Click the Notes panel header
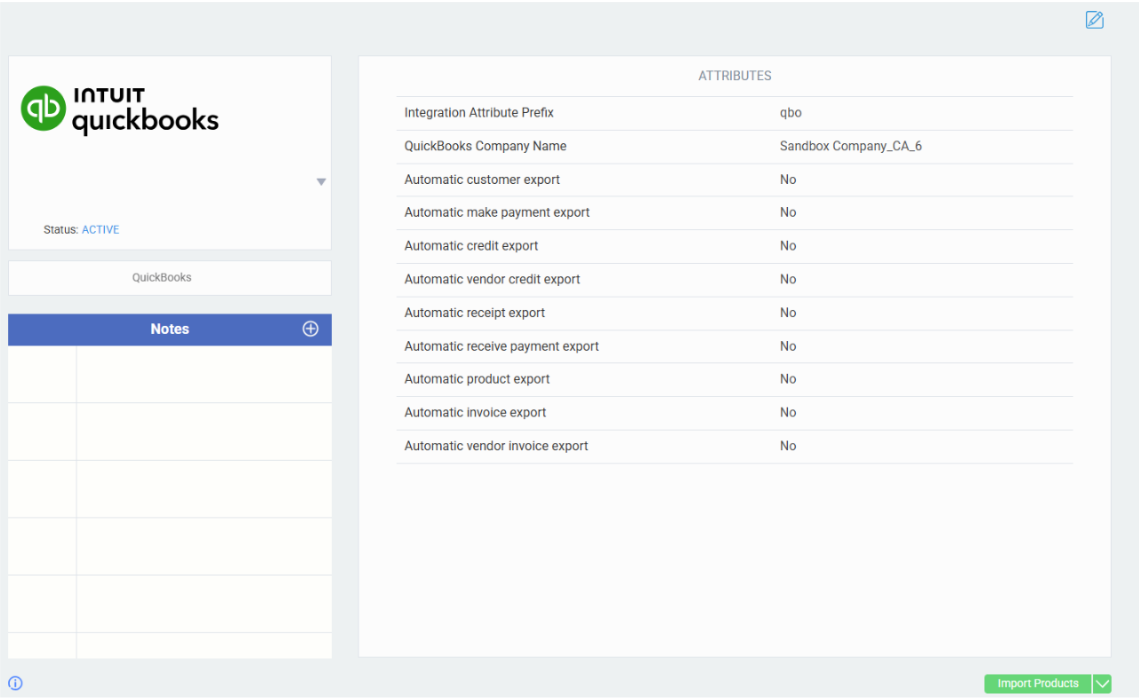 pos(169,329)
